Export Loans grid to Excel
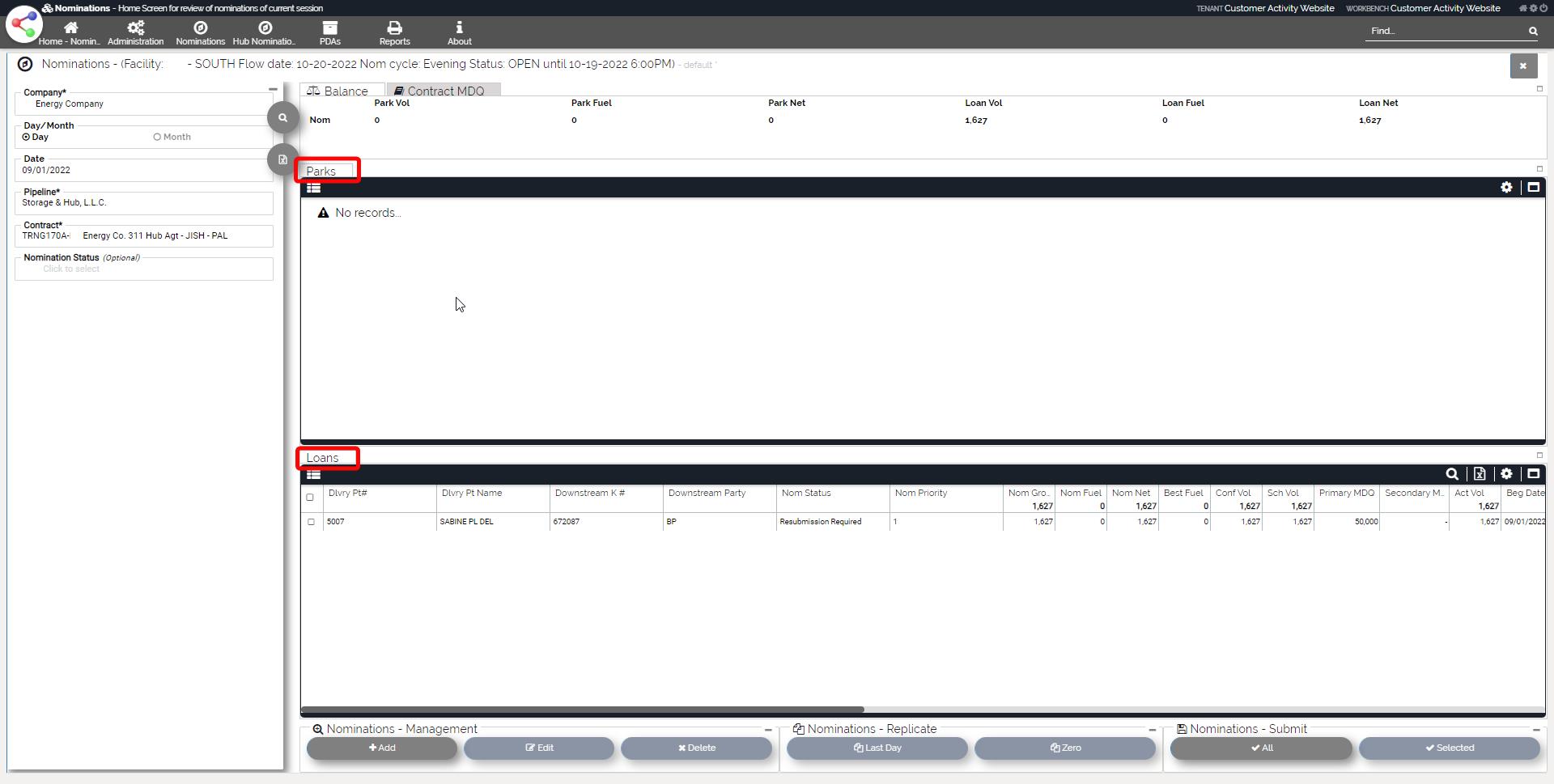1554x784 pixels. tap(1480, 474)
